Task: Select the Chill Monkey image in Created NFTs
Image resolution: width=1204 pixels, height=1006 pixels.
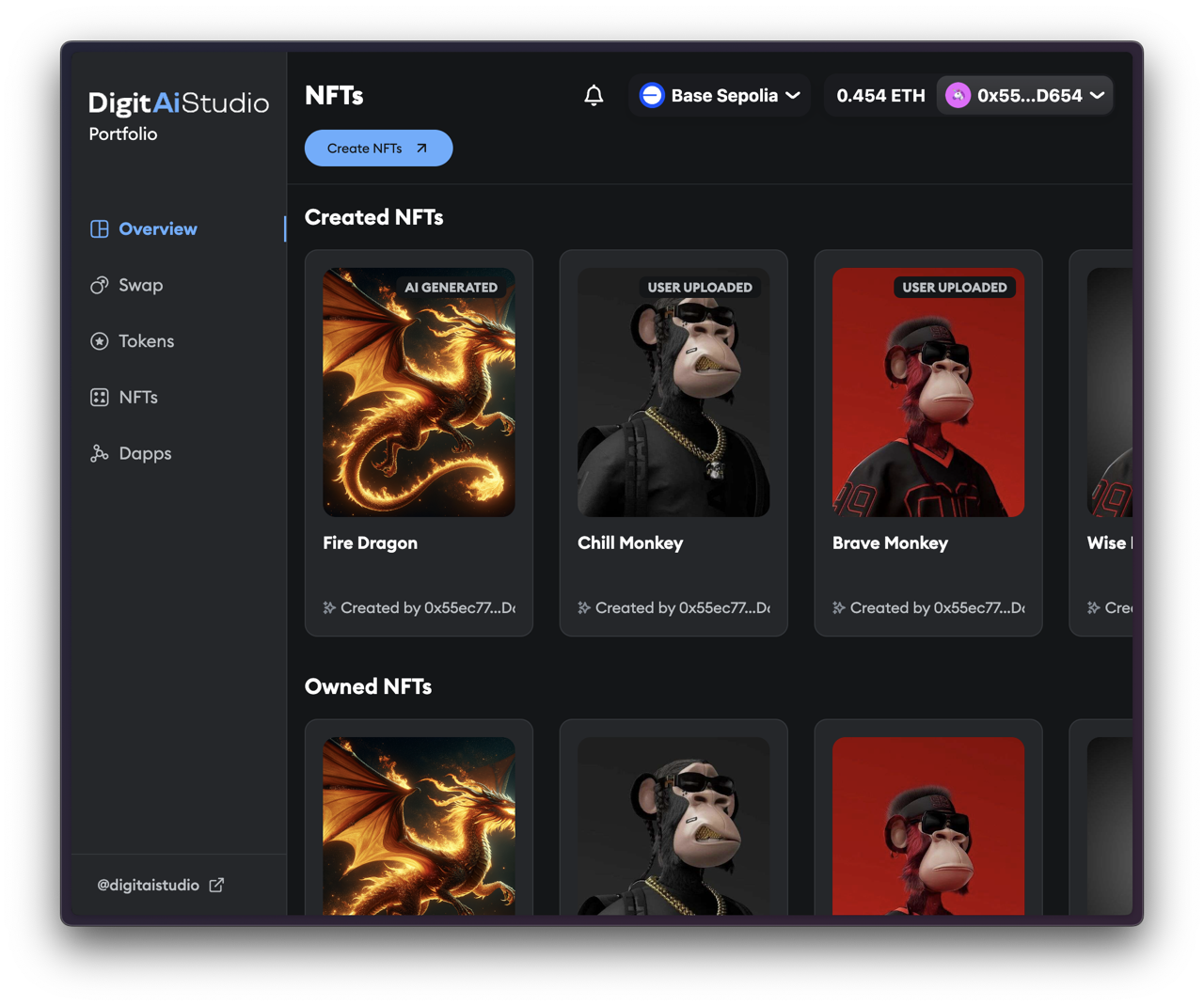Action: [673, 392]
